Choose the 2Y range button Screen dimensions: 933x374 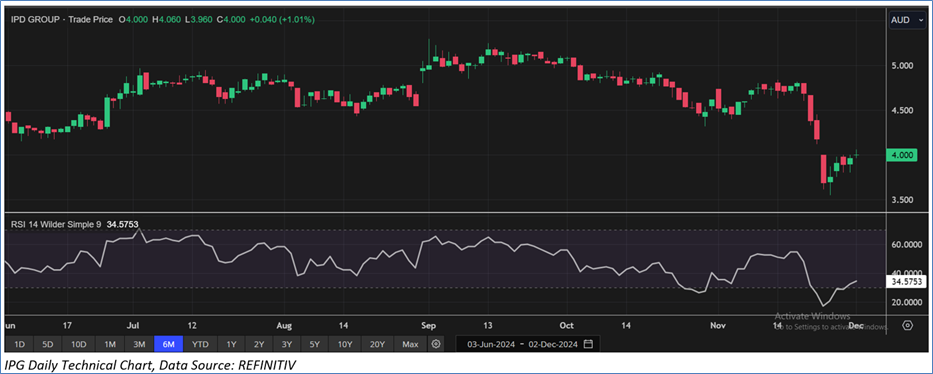point(259,344)
